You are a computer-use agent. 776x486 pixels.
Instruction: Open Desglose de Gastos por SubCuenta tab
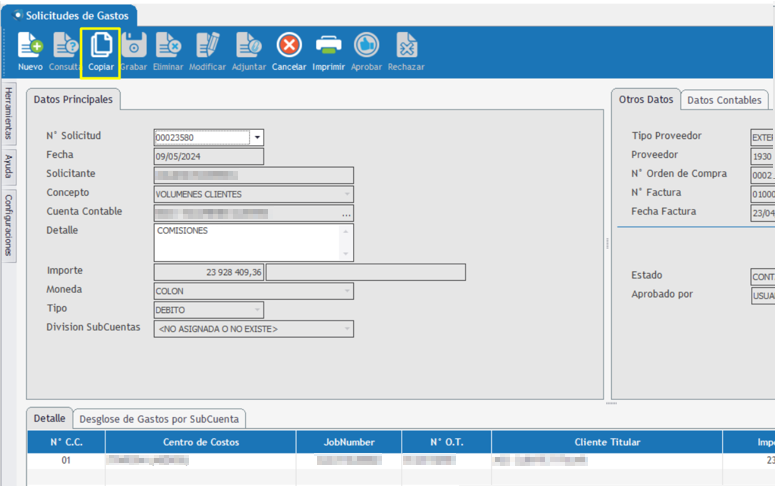159,419
